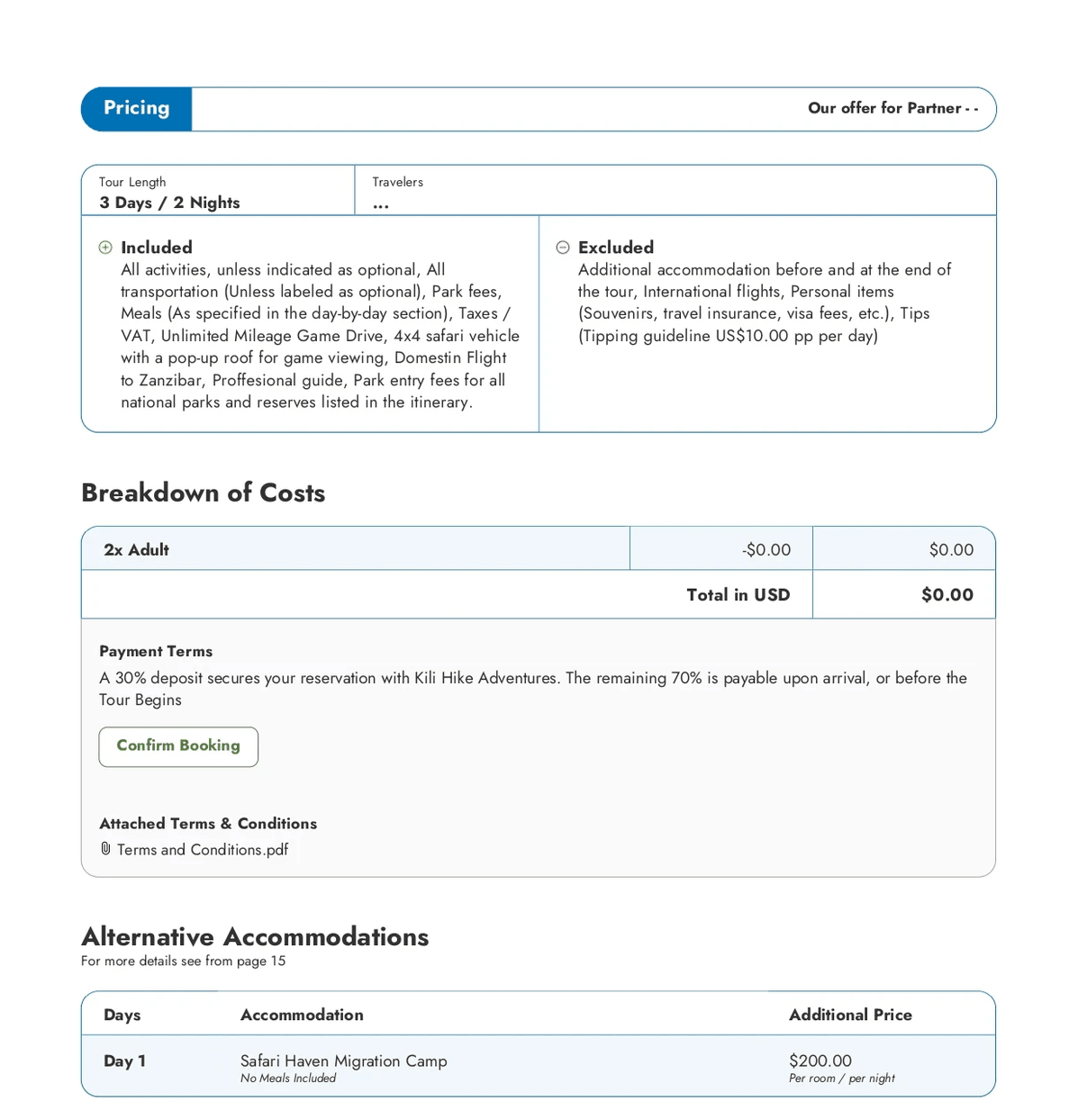Screen dimensions: 1078x1120
Task: Open the Terms and Conditions.pdf link
Action: click(x=203, y=850)
